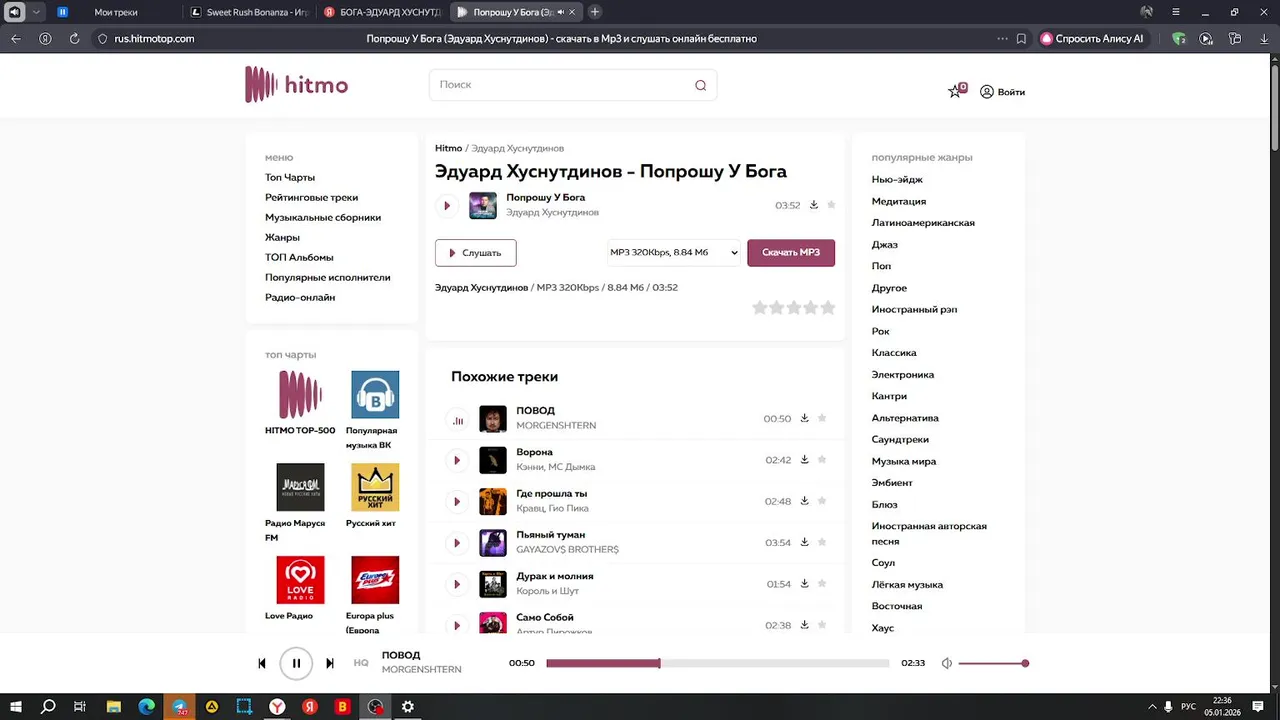Reload page with refresh icon
Image resolution: width=1280 pixels, height=720 pixels.
[x=74, y=39]
